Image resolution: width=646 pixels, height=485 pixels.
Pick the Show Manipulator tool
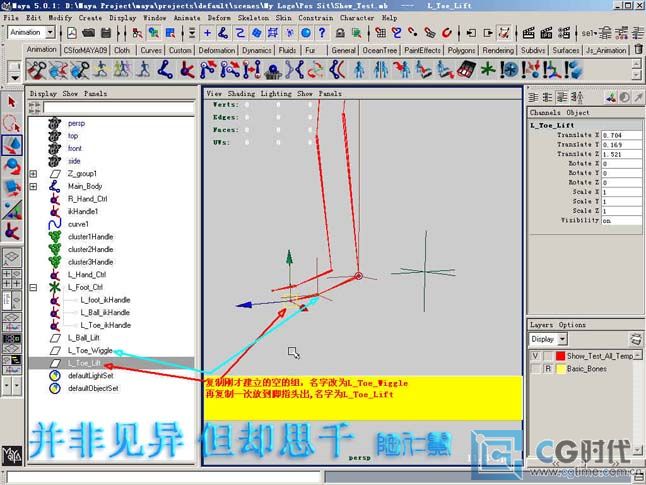[x=12, y=210]
